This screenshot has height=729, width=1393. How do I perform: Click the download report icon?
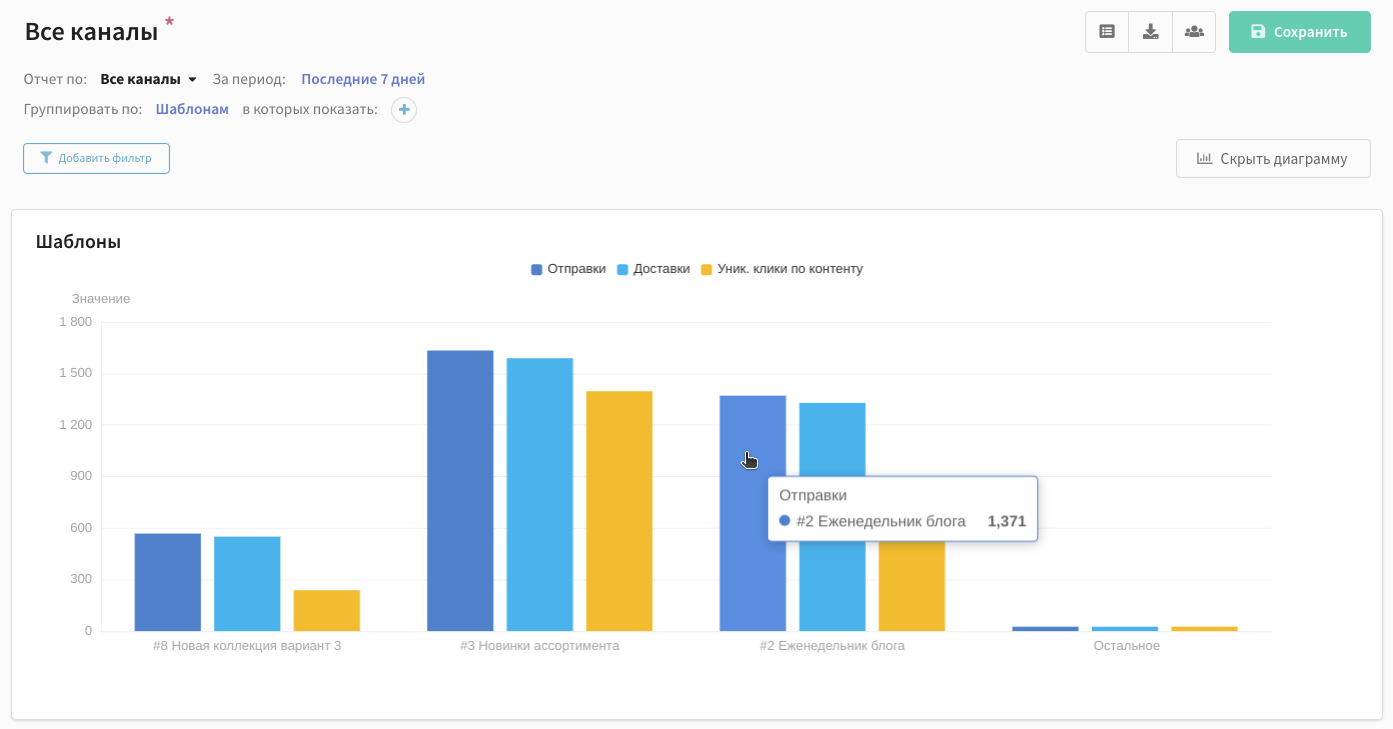coord(1150,31)
